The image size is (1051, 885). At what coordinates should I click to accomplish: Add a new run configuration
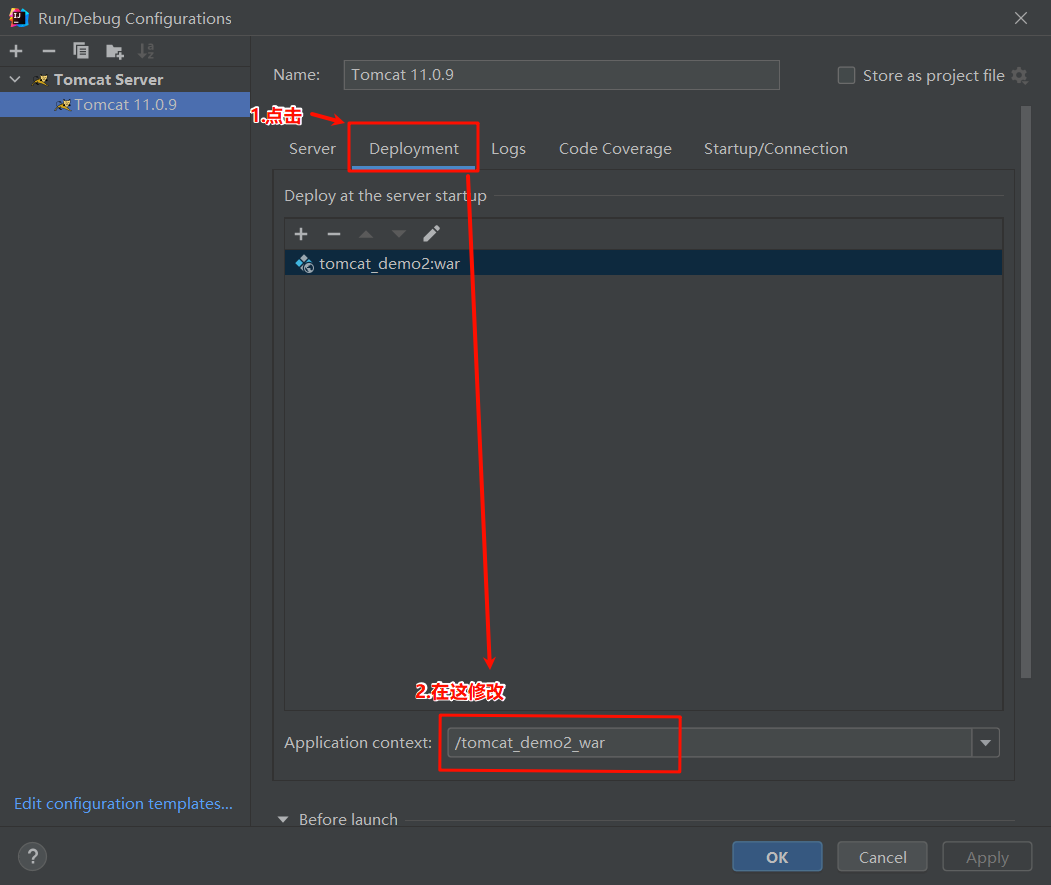16,51
